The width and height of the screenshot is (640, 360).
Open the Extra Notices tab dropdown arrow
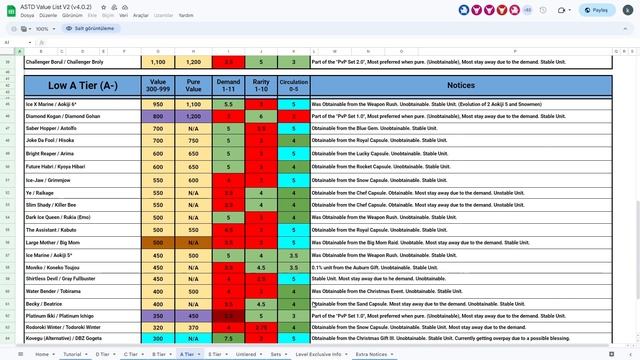pos(392,354)
